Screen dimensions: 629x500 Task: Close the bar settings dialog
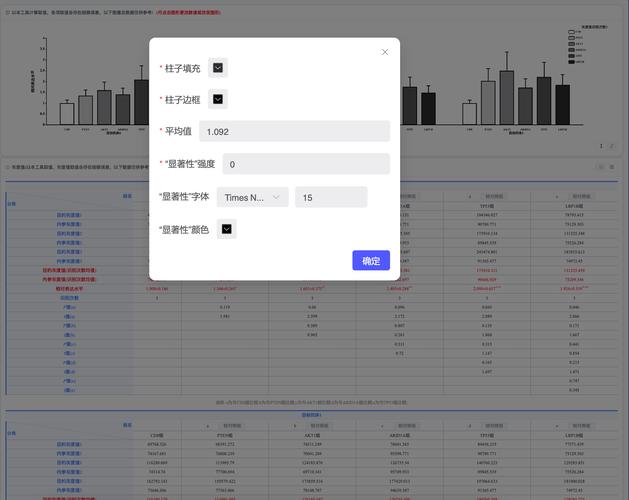(385, 52)
